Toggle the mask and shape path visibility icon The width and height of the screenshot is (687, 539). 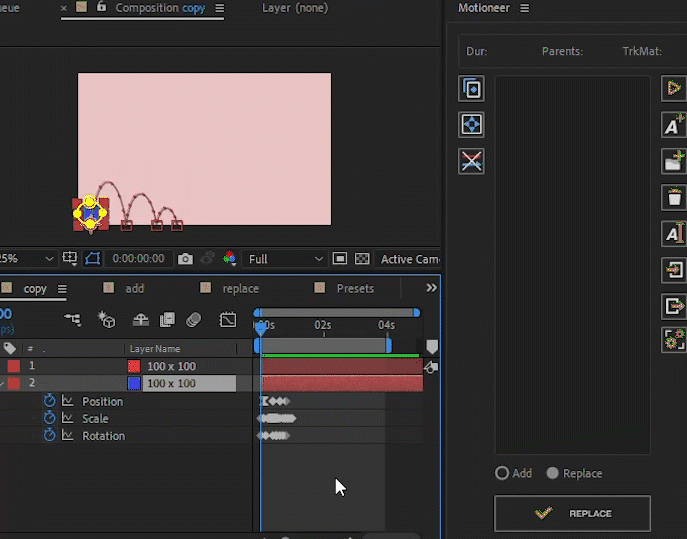point(92,259)
